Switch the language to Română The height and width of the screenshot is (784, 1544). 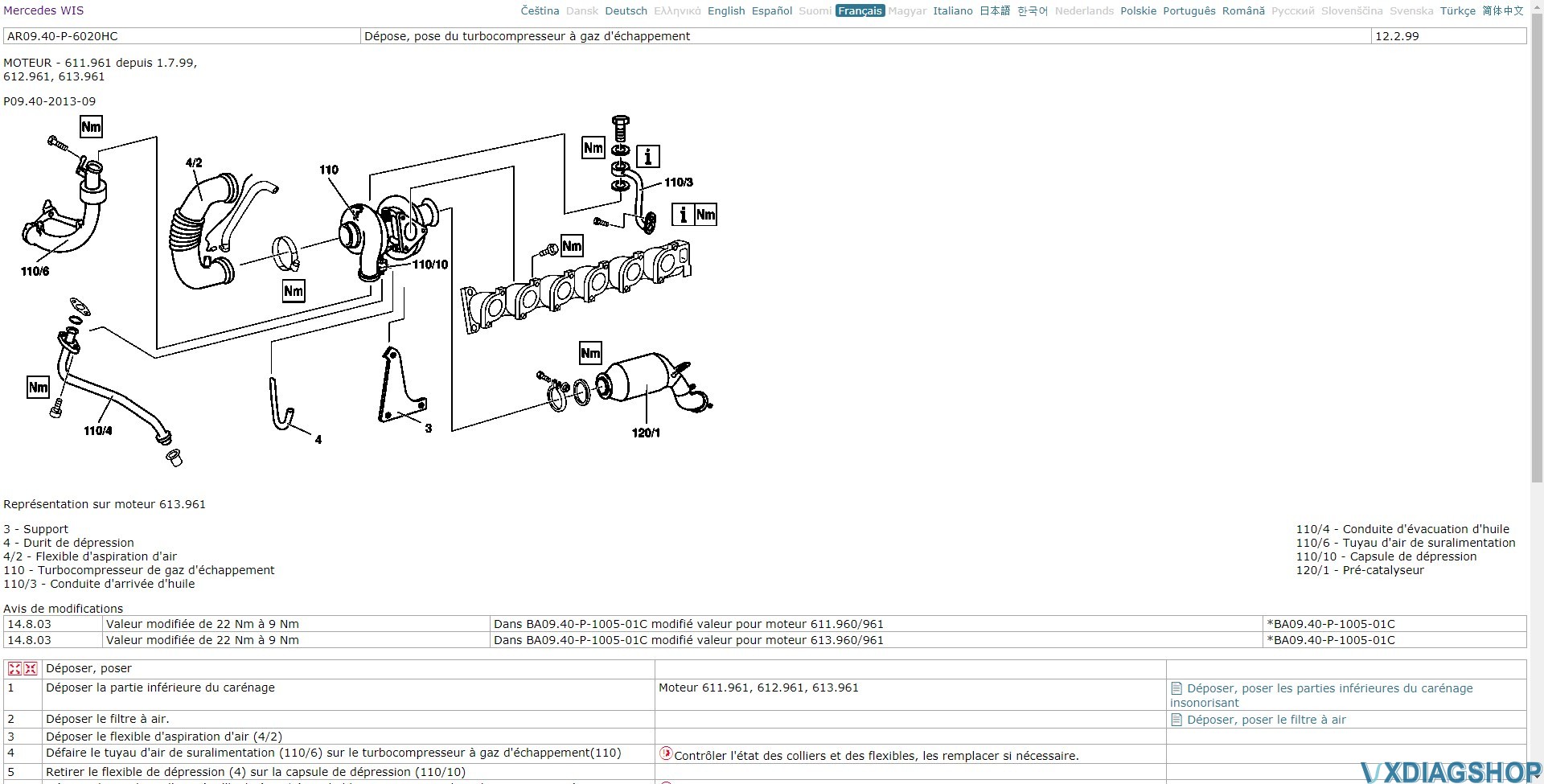[x=1243, y=10]
